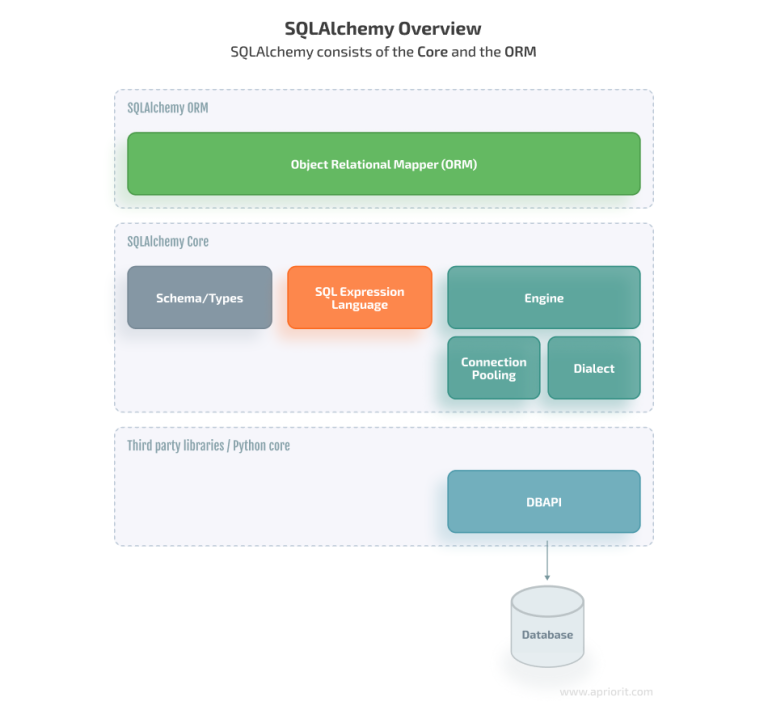Click the orange SQL Expression Language block
768x710 pixels.
pyautogui.click(x=360, y=298)
